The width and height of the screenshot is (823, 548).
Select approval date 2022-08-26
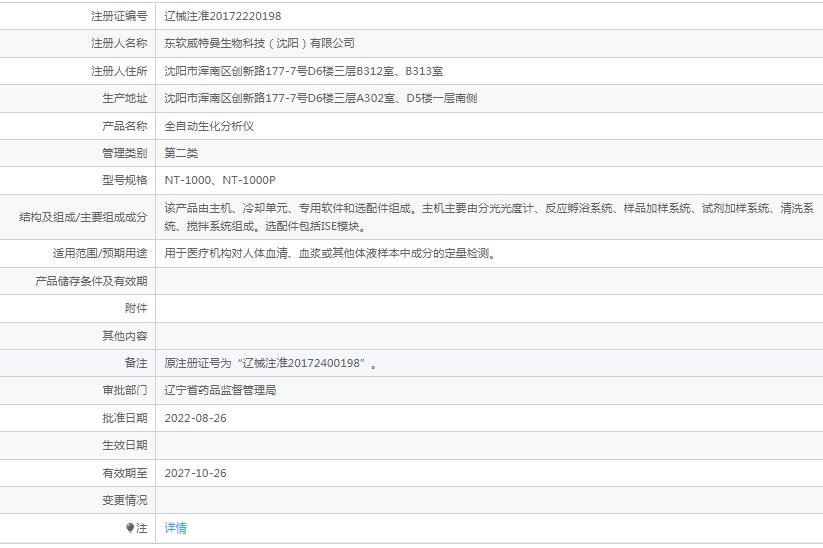[195, 418]
